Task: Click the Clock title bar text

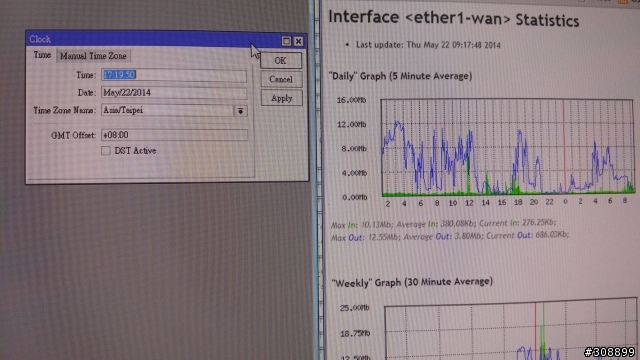Action: click(x=40, y=39)
